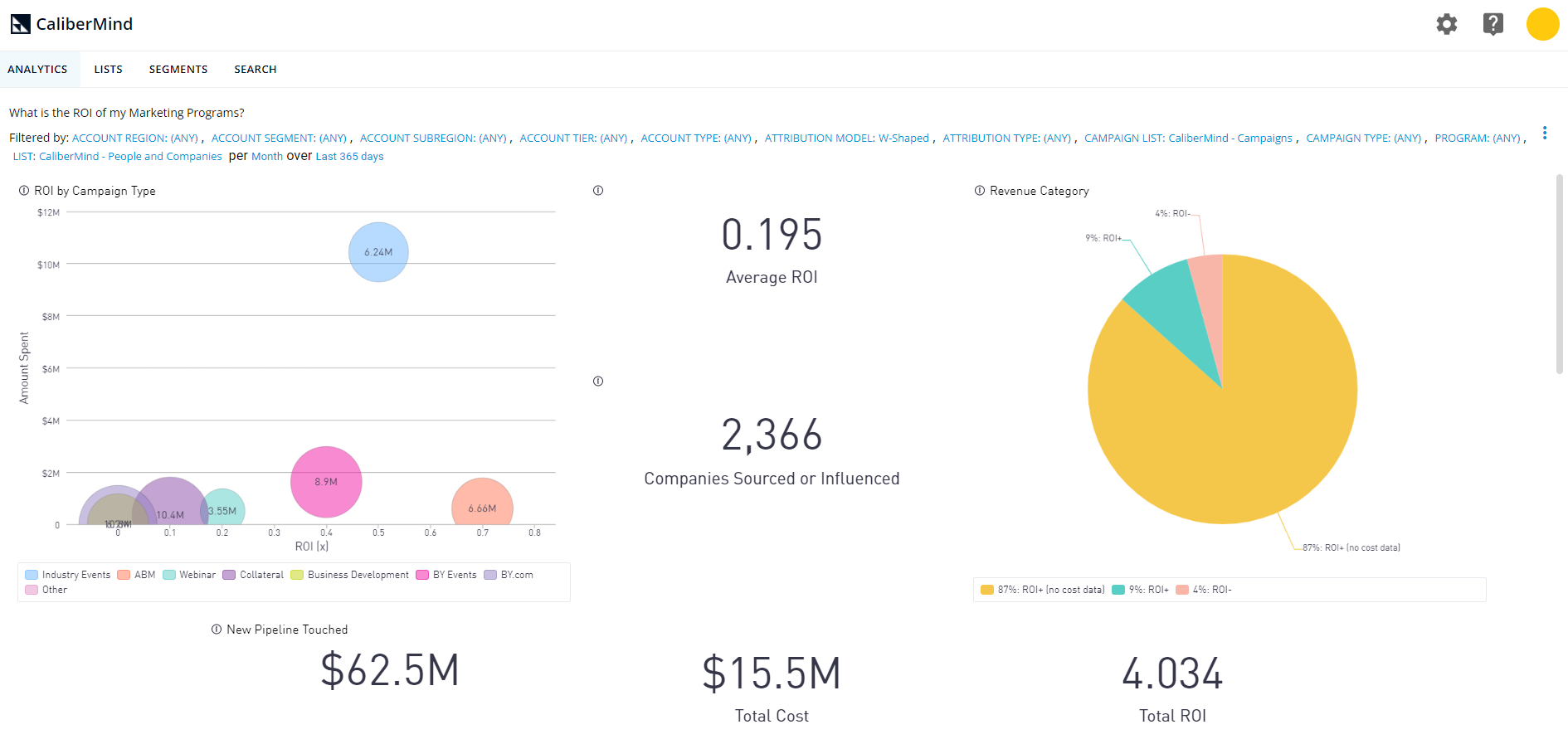Switch to the Analytics tab
This screenshot has width=1568, height=744.
tap(37, 70)
